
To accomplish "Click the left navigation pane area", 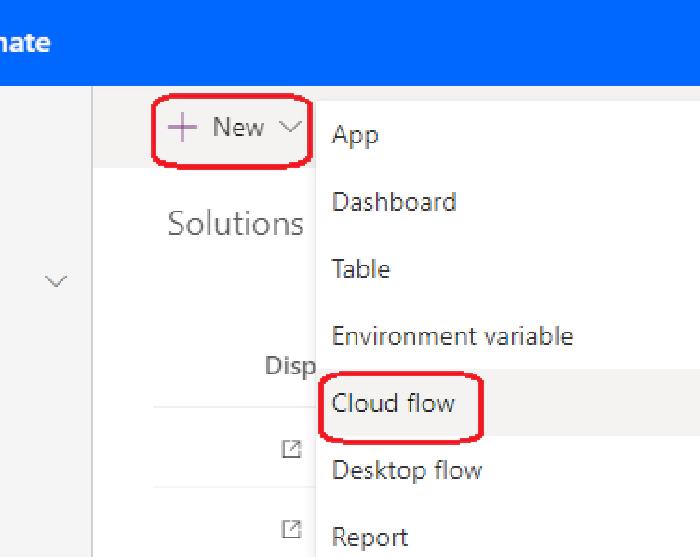I will (x=46, y=321).
